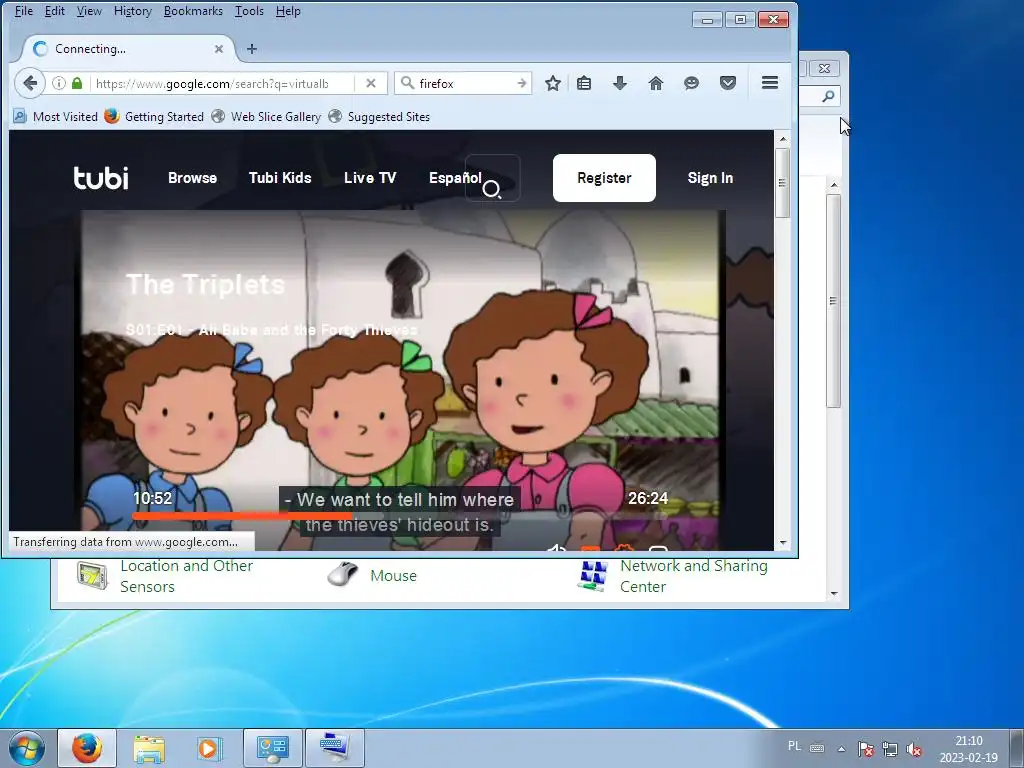Open the Firefox hamburger menu
Image resolution: width=1024 pixels, height=768 pixels.
770,82
